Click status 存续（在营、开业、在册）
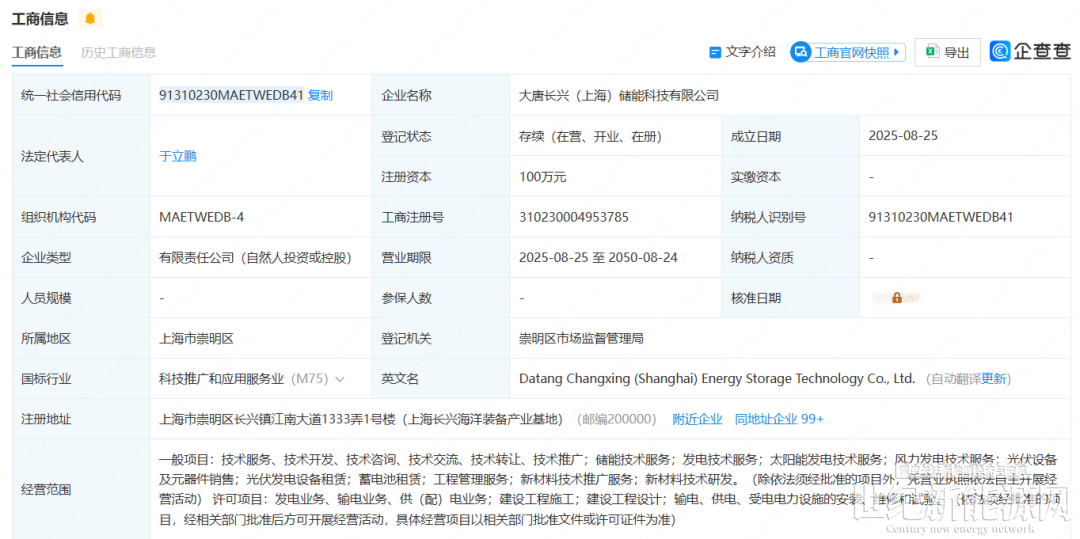Screen dimensions: 1080x539 tap(590, 136)
